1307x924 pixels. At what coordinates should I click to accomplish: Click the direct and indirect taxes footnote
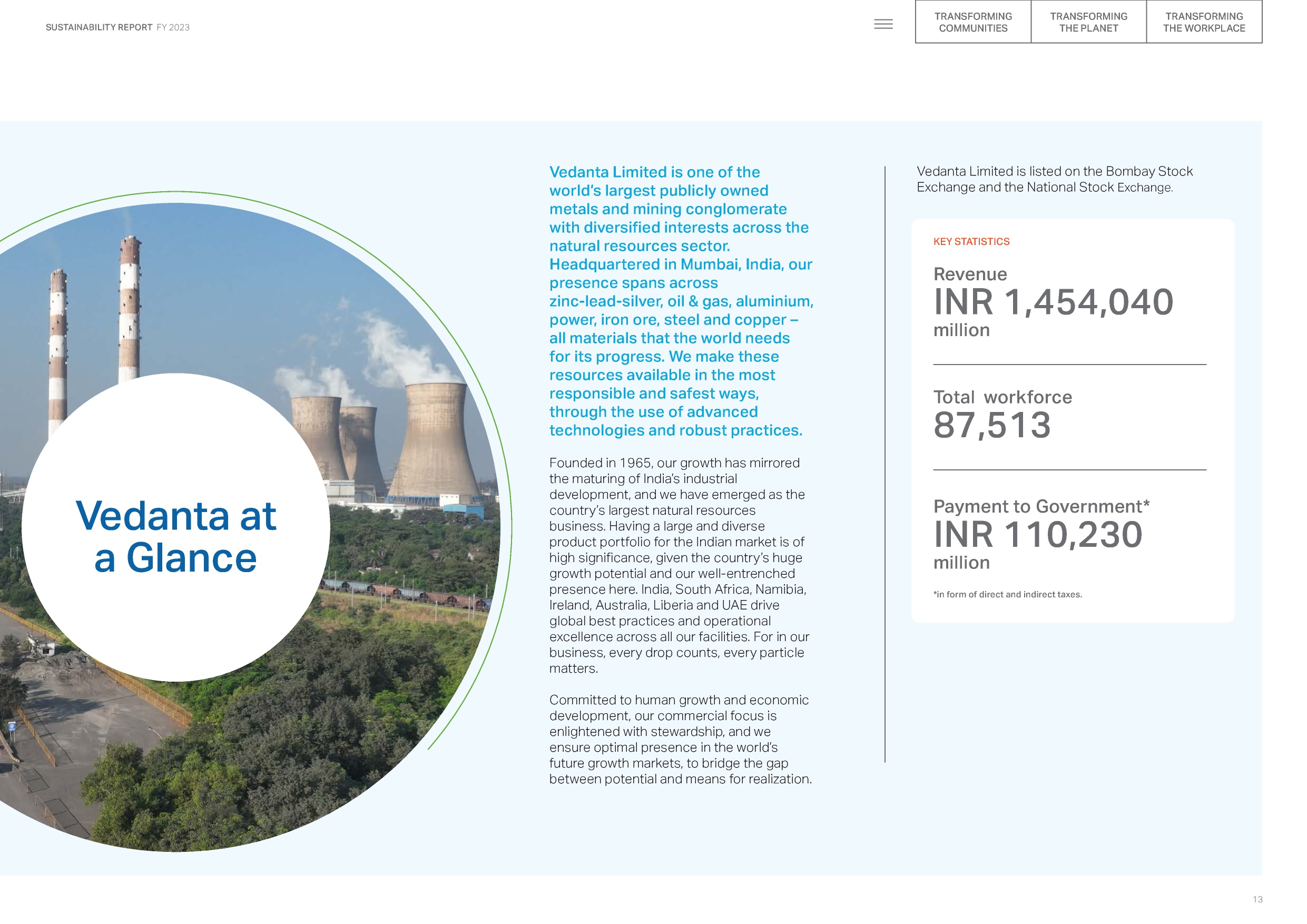click(1007, 594)
